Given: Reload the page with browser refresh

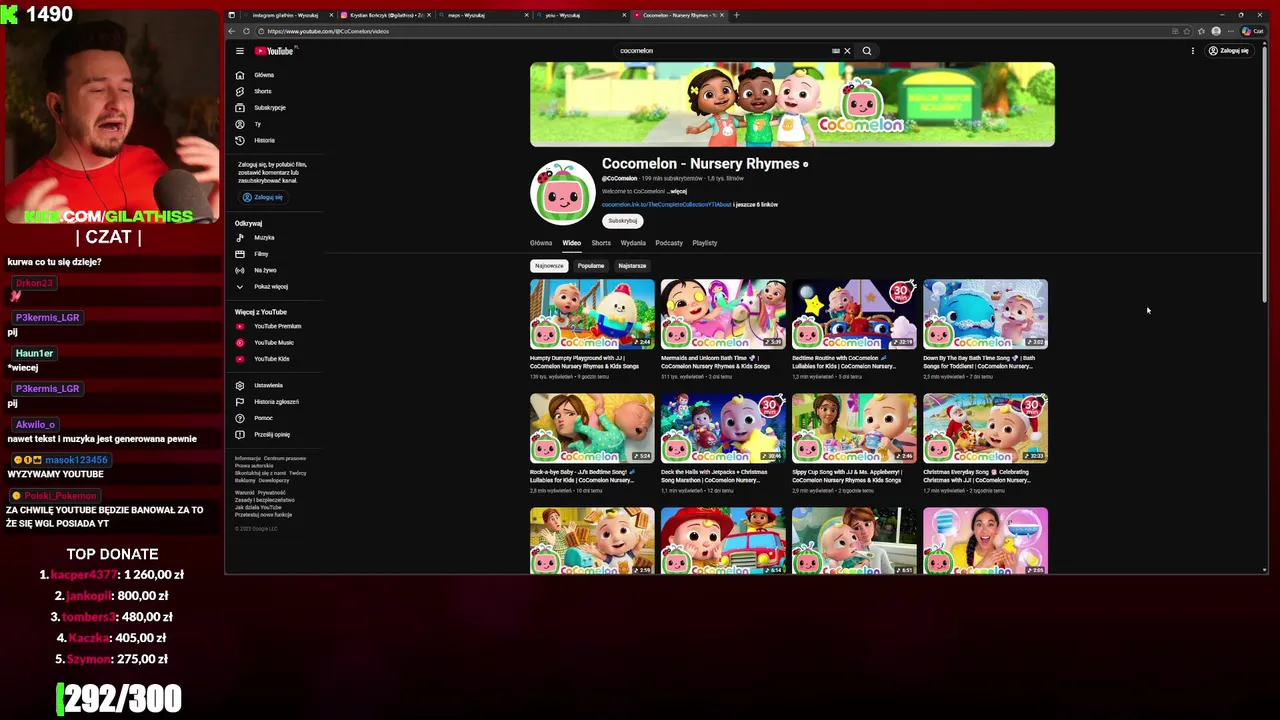Looking at the screenshot, I should (x=246, y=31).
